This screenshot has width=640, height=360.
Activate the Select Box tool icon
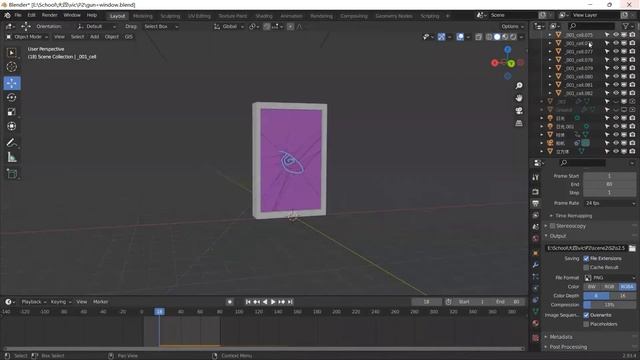(12, 52)
